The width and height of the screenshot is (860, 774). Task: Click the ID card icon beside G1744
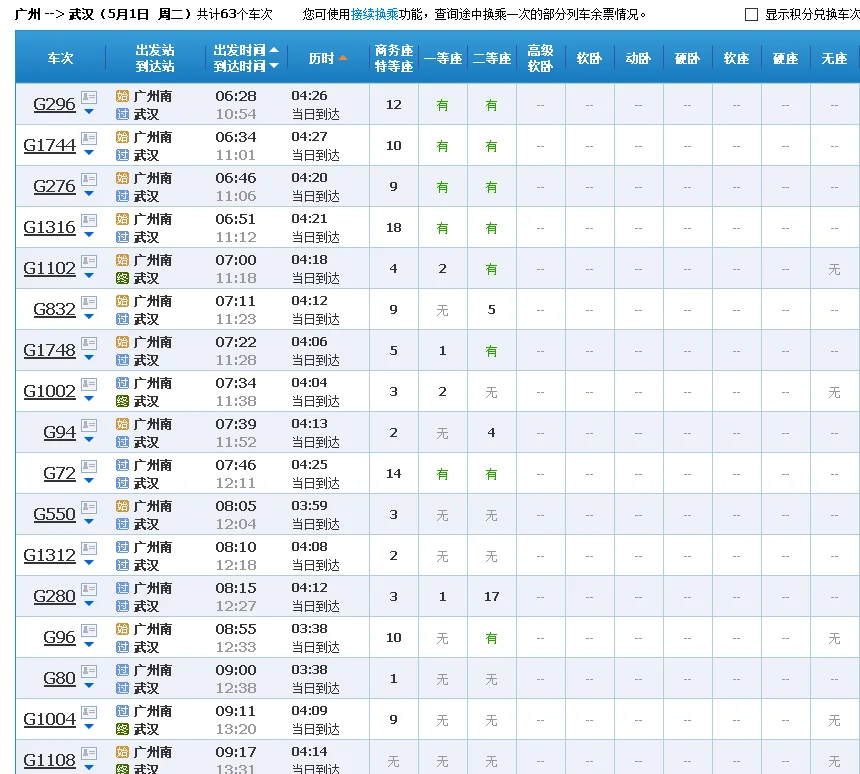[x=89, y=138]
